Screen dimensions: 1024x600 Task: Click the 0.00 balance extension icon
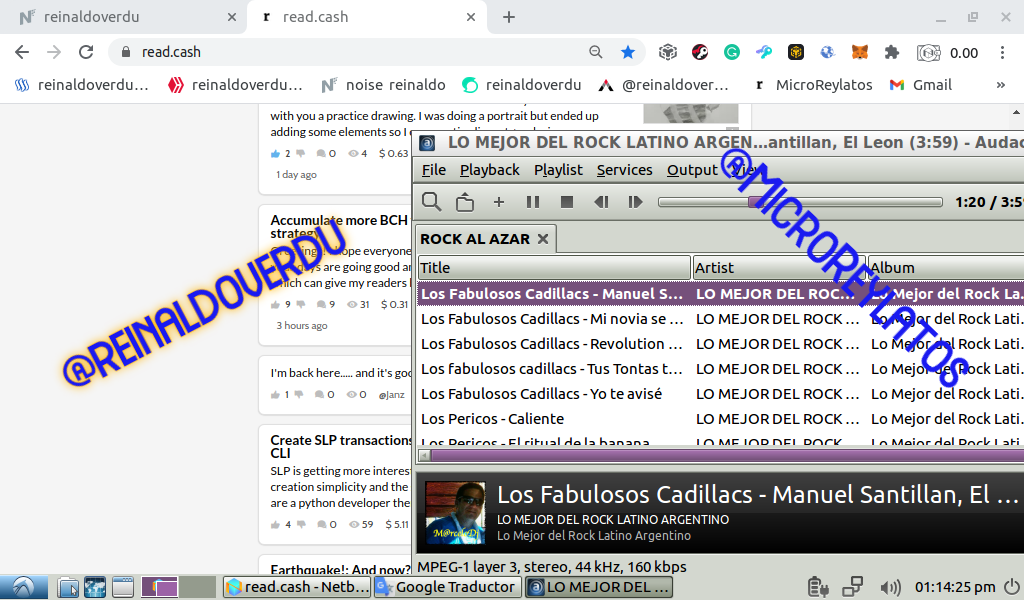click(947, 52)
